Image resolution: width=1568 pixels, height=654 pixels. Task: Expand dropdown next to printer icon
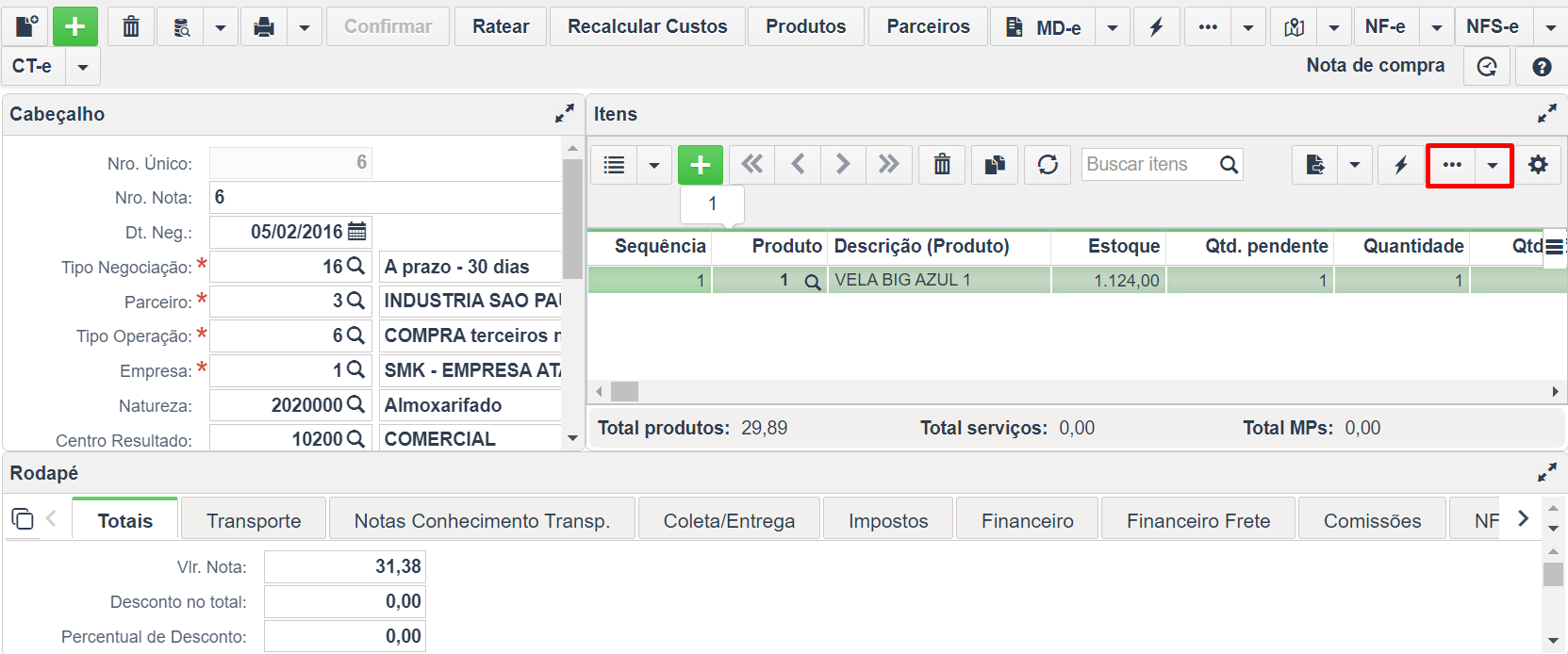click(304, 26)
